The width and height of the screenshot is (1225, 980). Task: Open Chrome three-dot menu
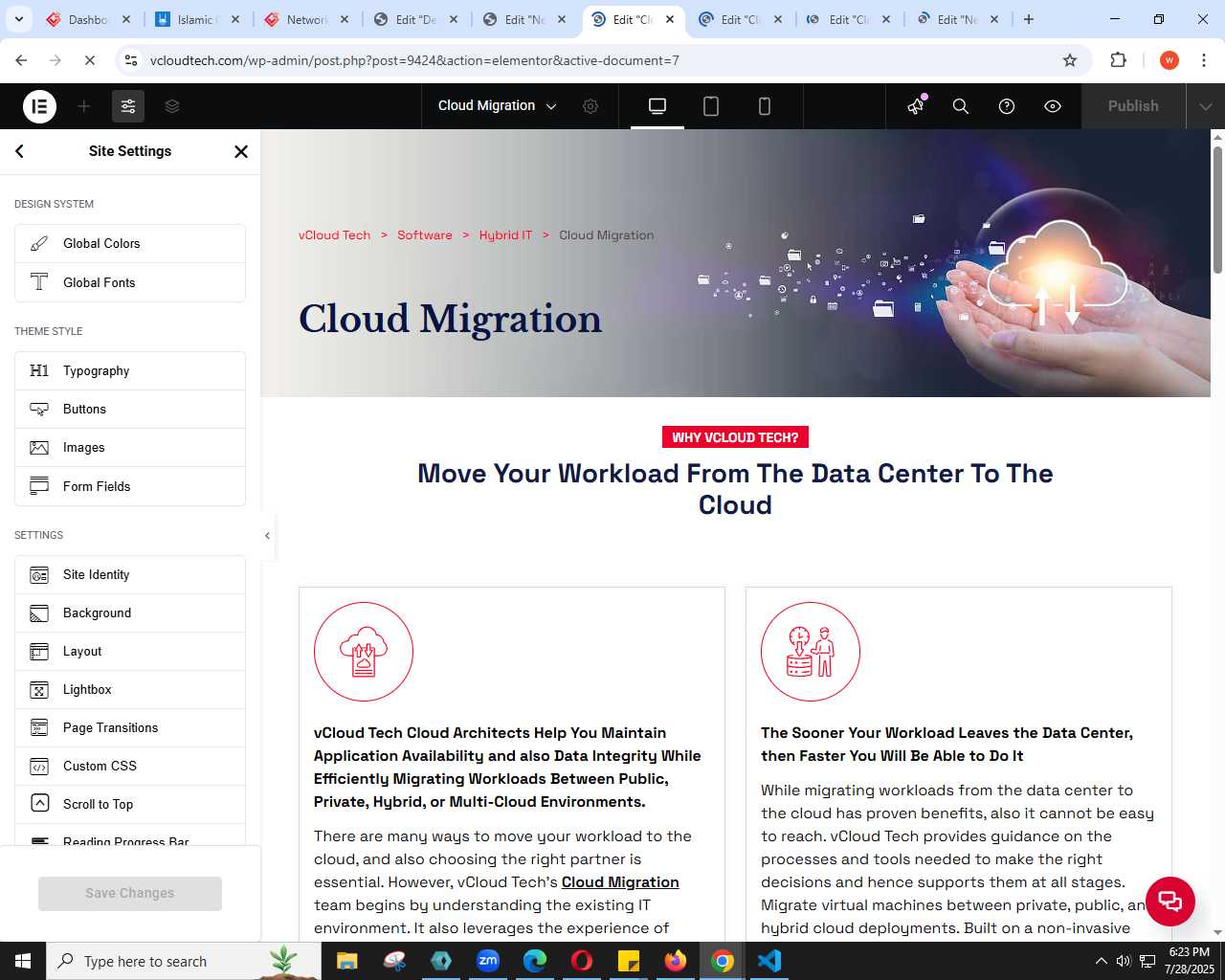pos(1203,60)
